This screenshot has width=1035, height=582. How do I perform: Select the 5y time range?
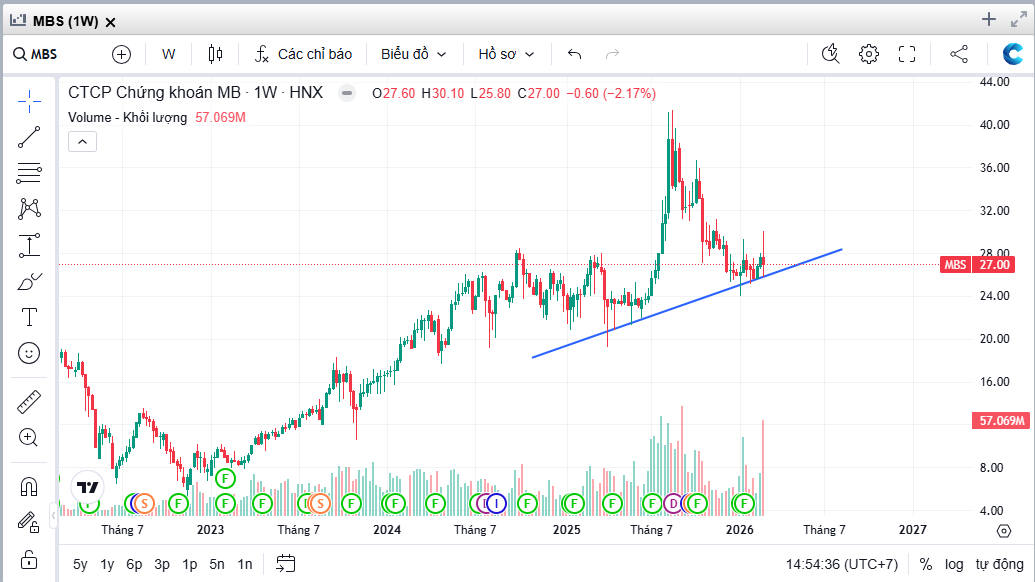coord(80,564)
